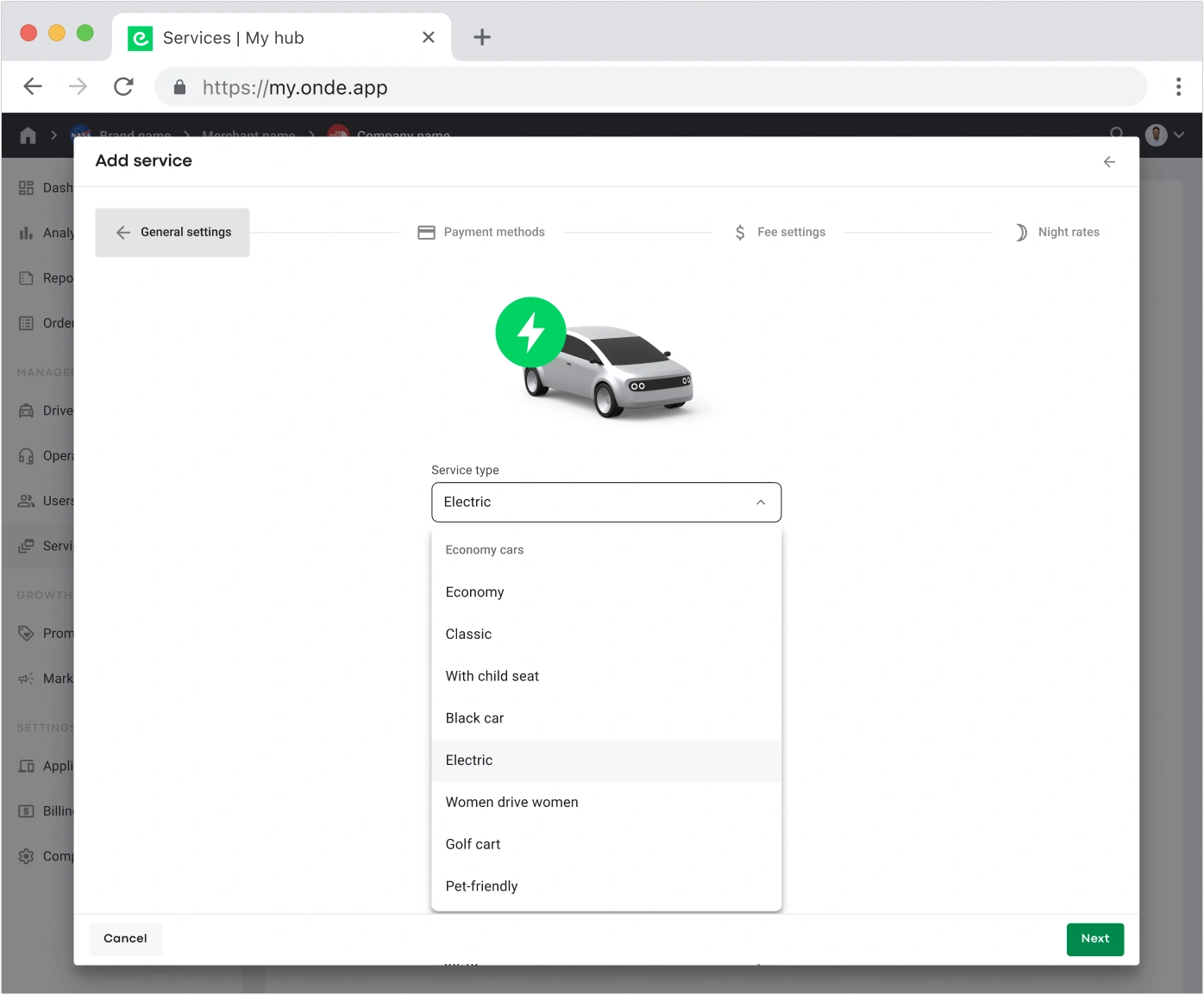
Task: Switch to the Night rates step
Action: point(1068,233)
